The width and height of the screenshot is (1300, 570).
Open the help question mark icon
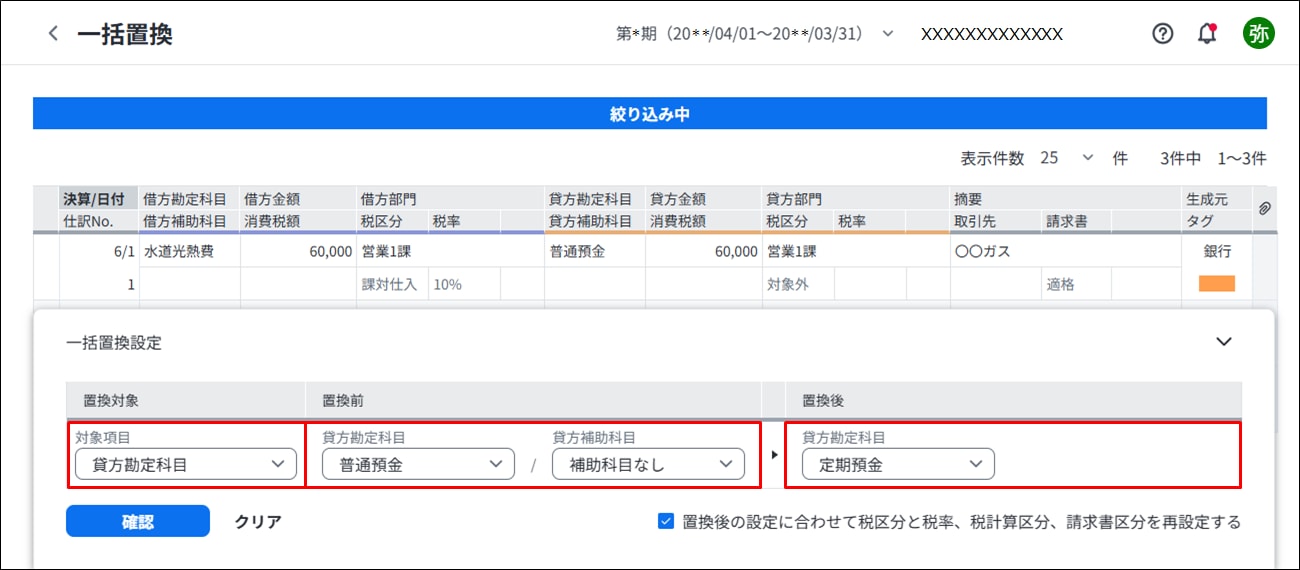click(1162, 33)
